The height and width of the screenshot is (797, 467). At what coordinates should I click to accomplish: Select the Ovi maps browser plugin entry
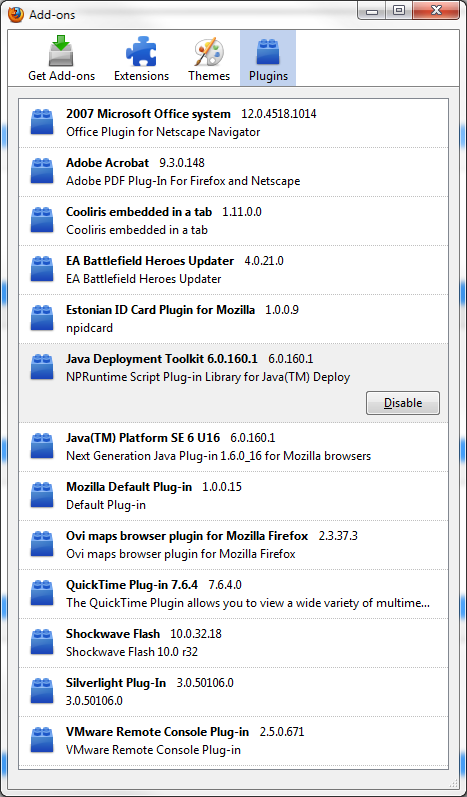coord(233,544)
